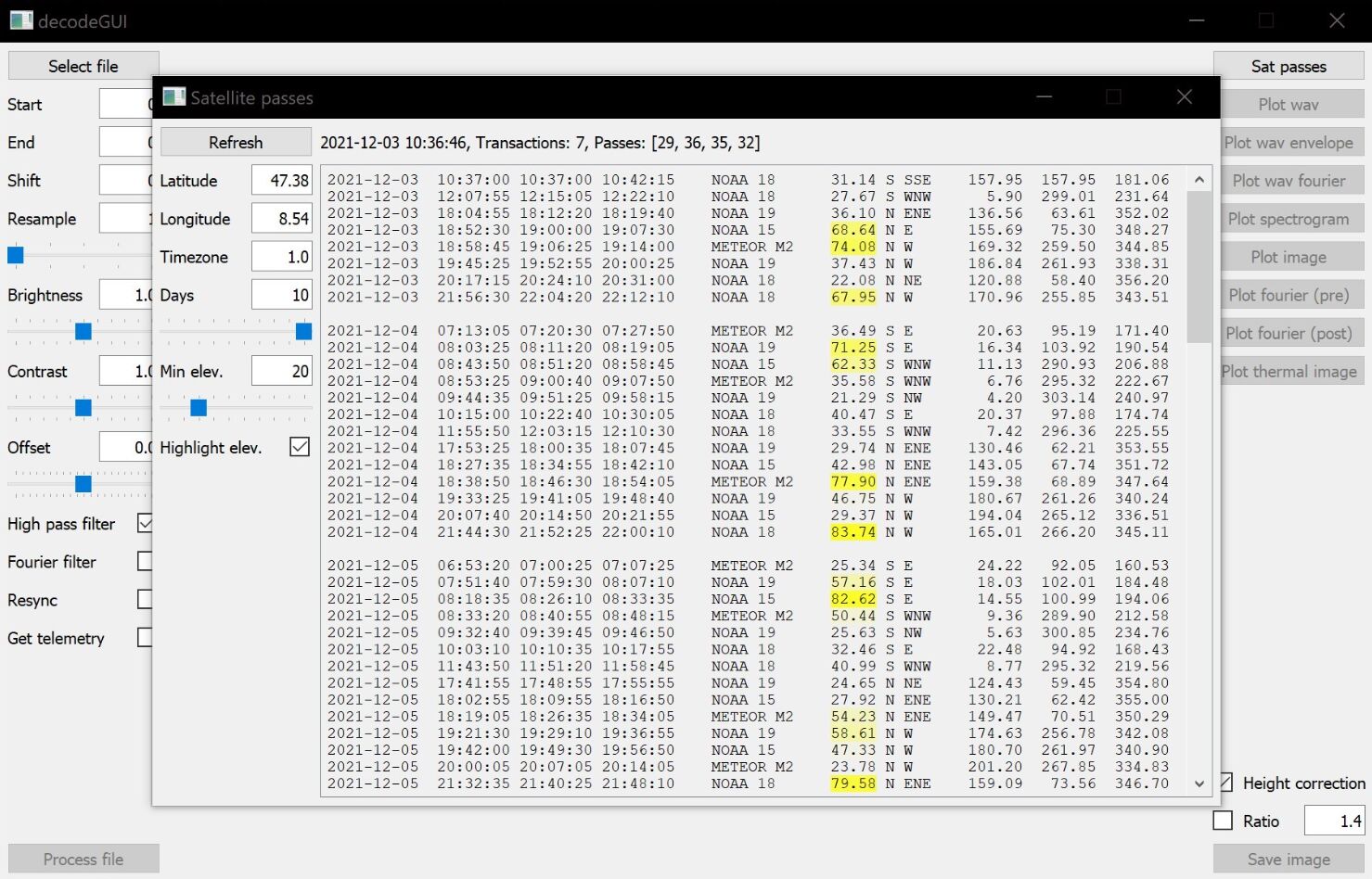Toggle the High pass filter checkbox
This screenshot has width=1372, height=879.
[x=145, y=523]
